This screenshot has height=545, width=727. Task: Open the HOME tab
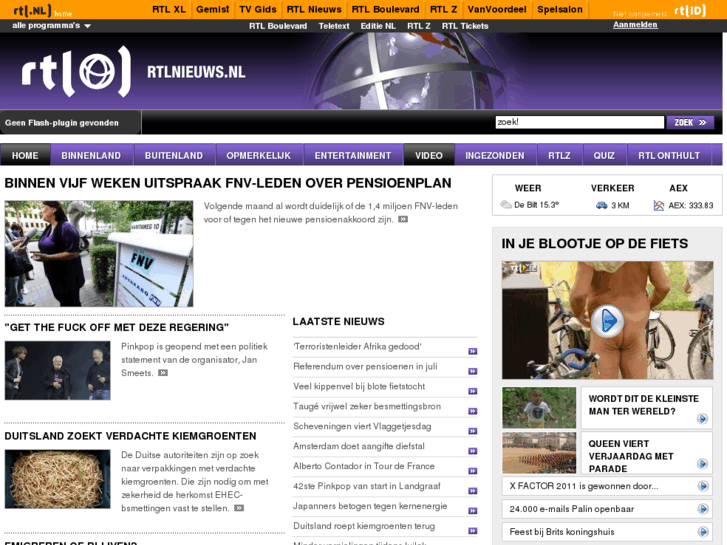25,155
